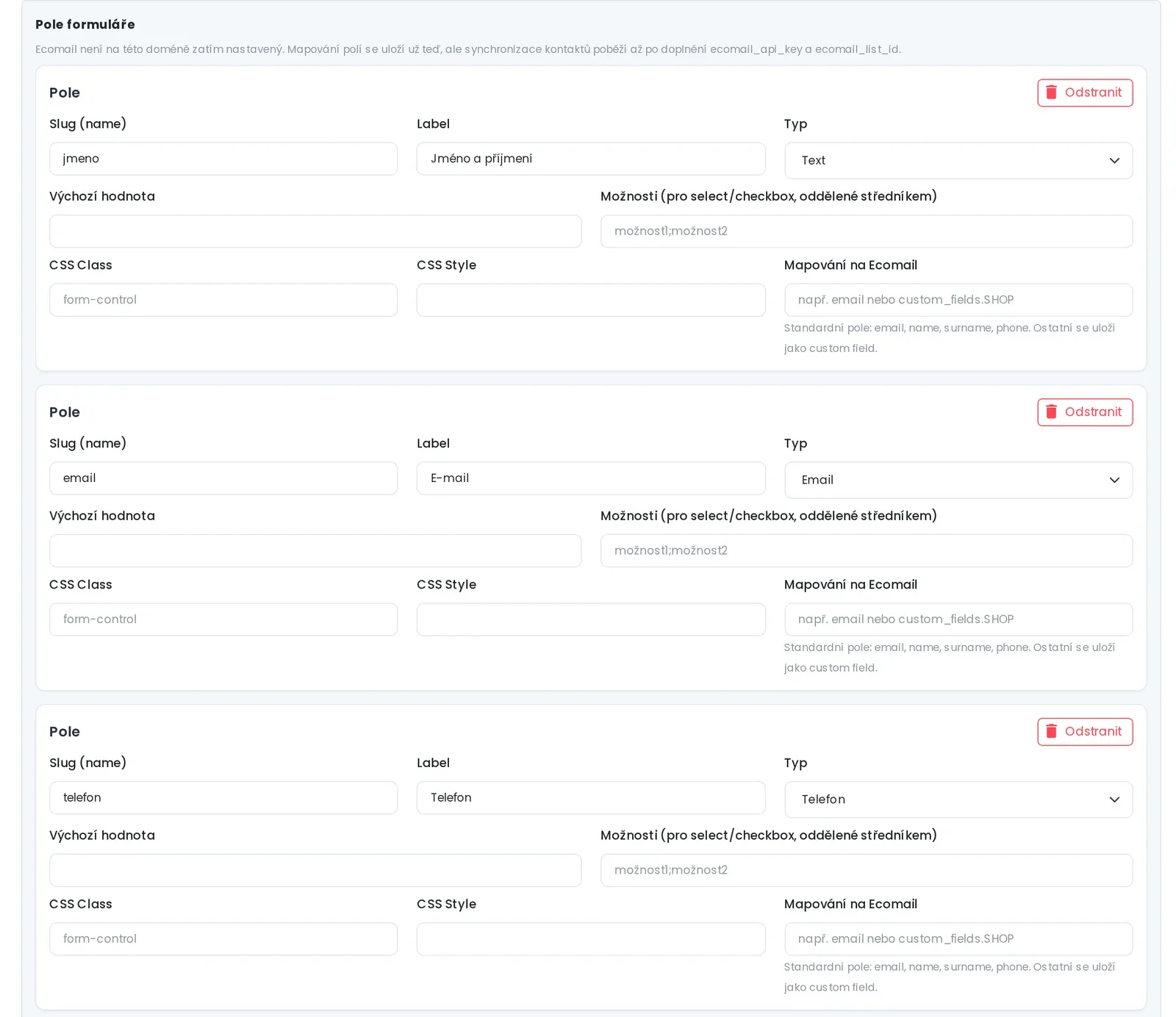Open the Typ dropdown showing Telefon
This screenshot has height=1017, width=1176.
tap(958, 799)
